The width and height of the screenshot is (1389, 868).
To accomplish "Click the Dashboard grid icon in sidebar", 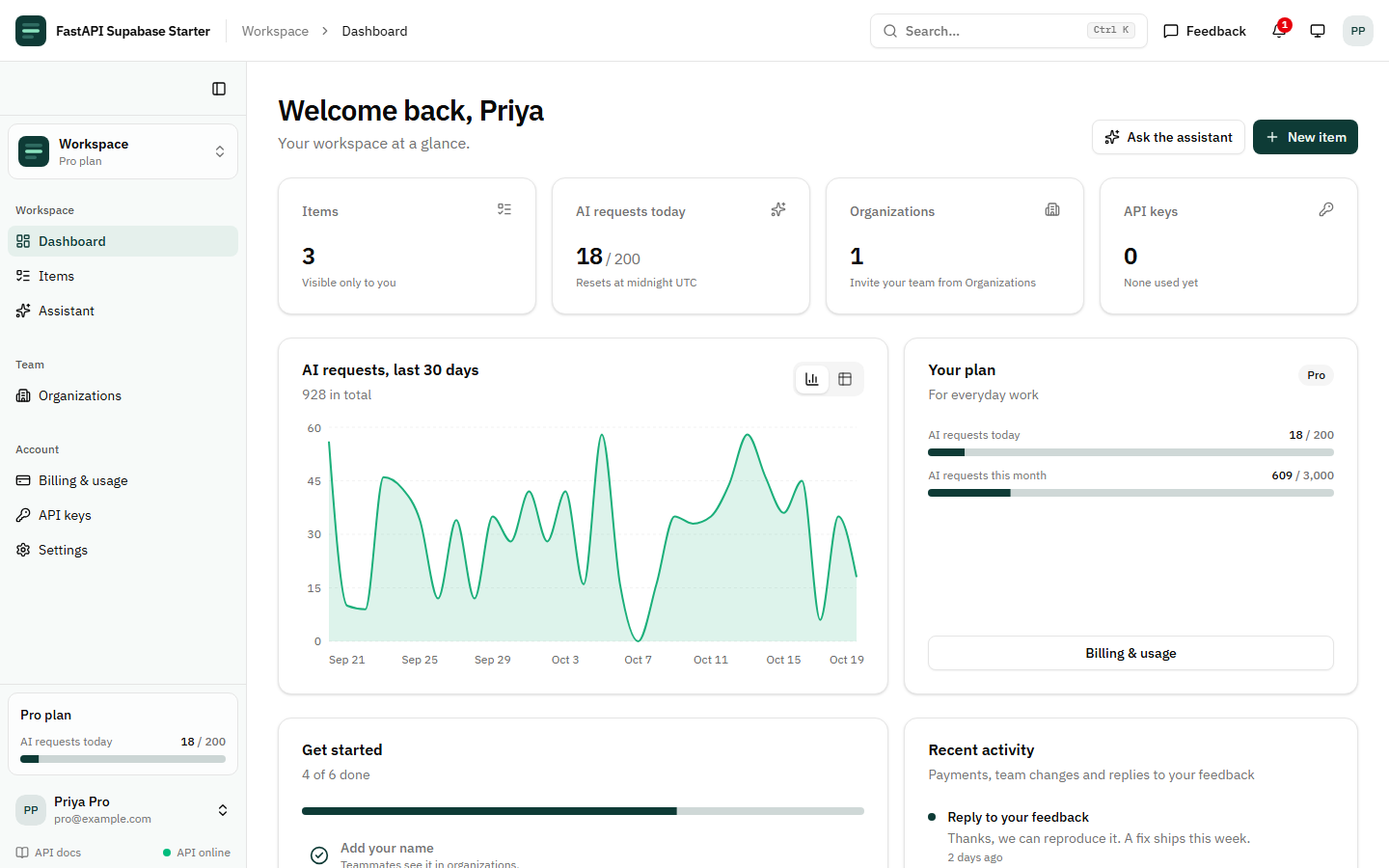I will tap(23, 241).
